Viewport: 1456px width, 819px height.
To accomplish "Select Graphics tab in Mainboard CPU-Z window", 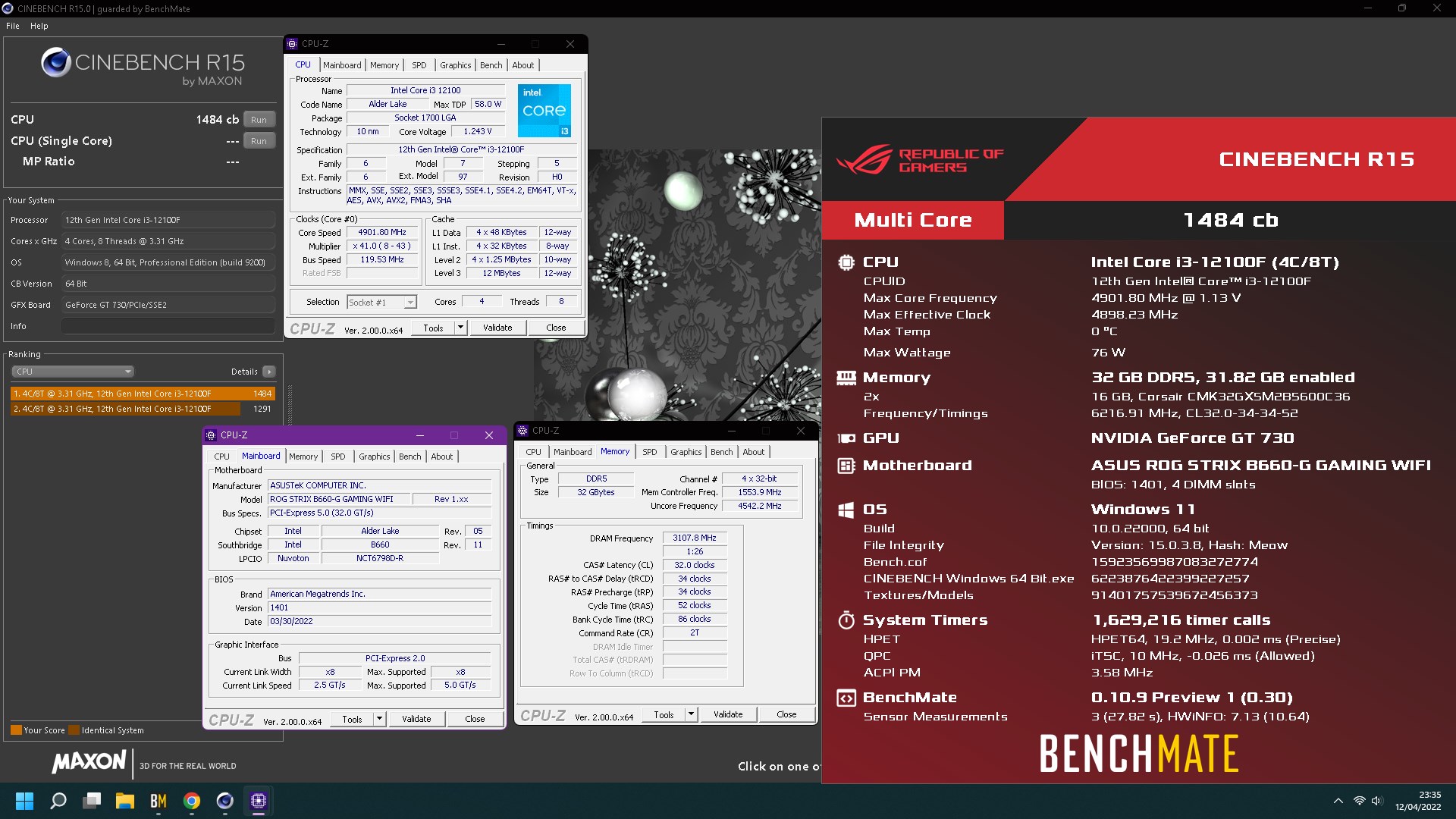I will pyautogui.click(x=375, y=457).
